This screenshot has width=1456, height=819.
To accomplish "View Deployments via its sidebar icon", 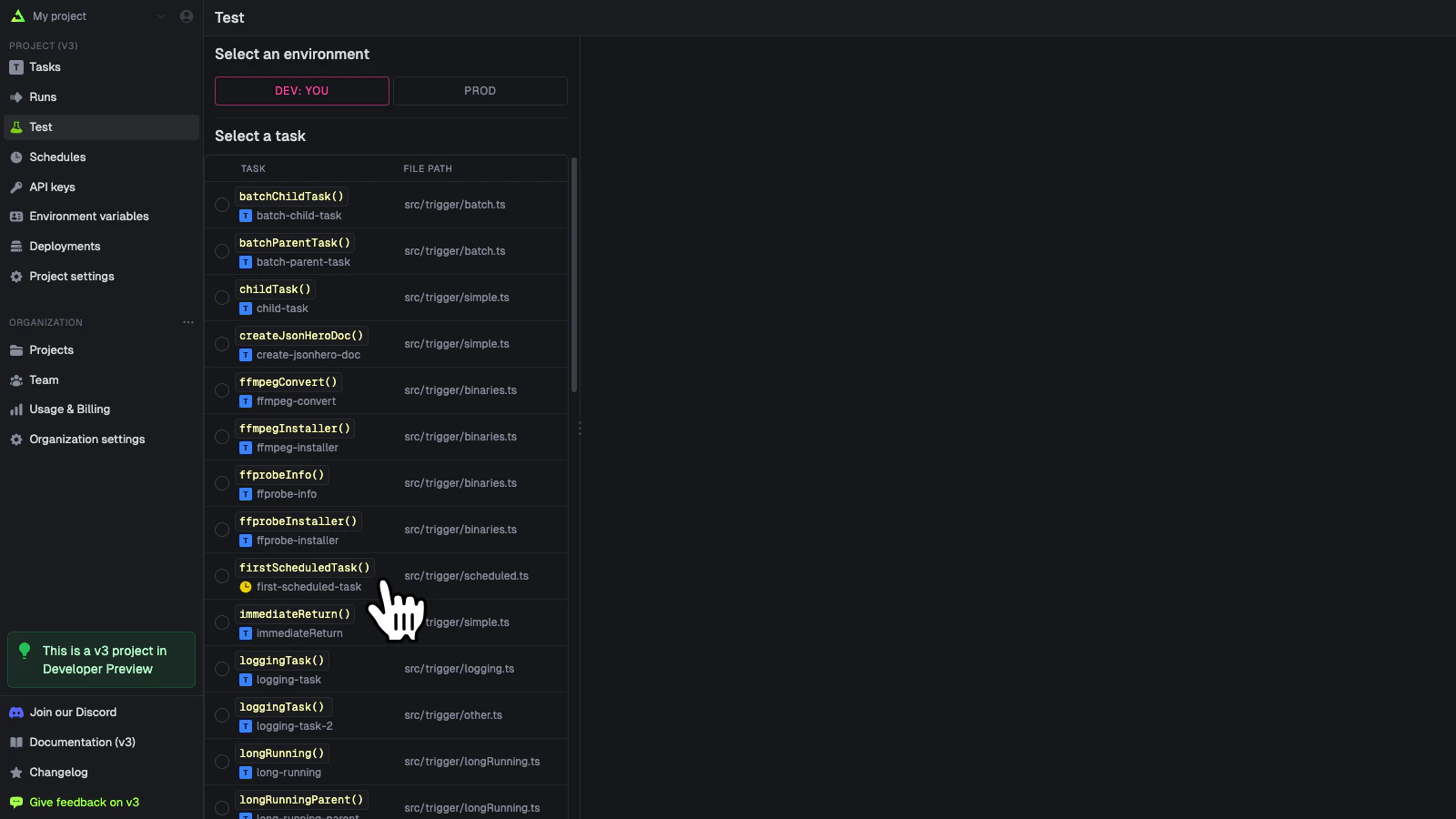I will 16,246.
